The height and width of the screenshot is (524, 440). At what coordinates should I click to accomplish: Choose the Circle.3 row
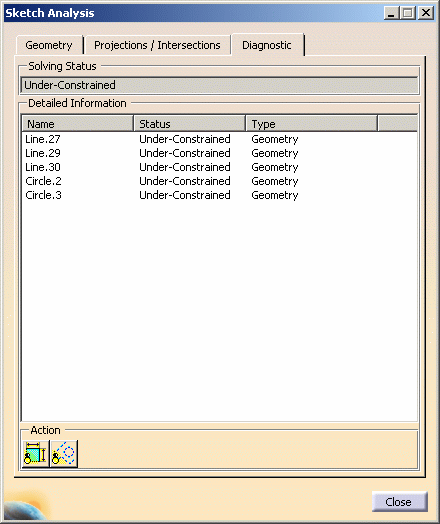coord(219,195)
